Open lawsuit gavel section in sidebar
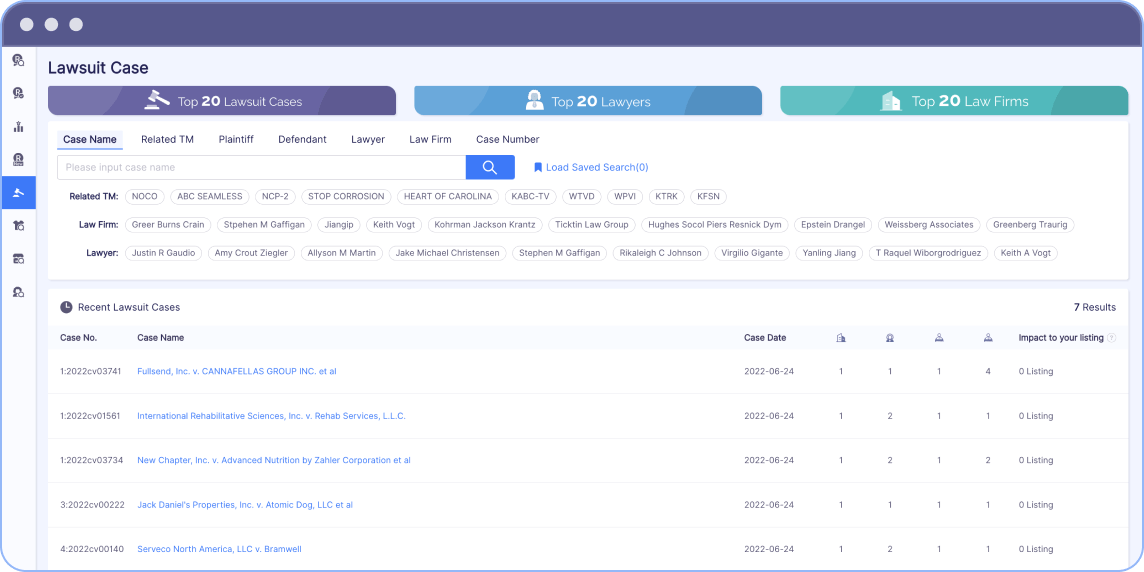Screen dimensions: 1144x572 18,193
